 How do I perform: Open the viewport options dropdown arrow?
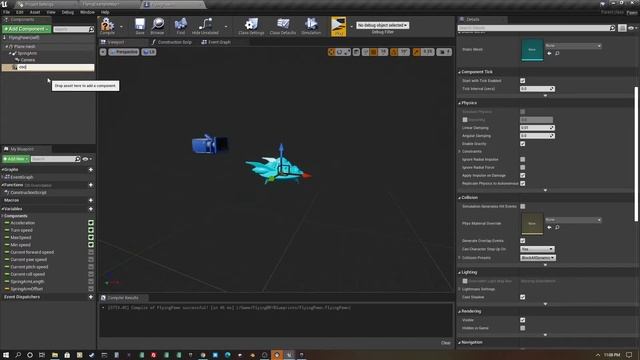103,52
